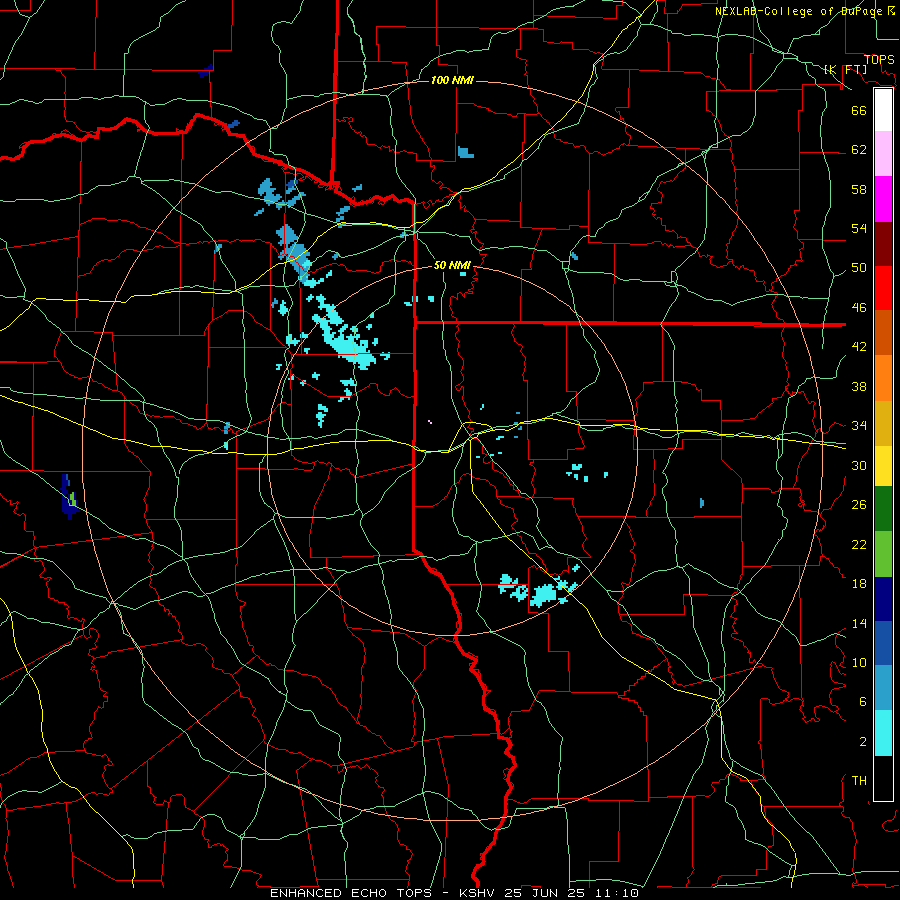Click the 54 value on the legend
This screenshot has height=900, width=900.
(859, 228)
